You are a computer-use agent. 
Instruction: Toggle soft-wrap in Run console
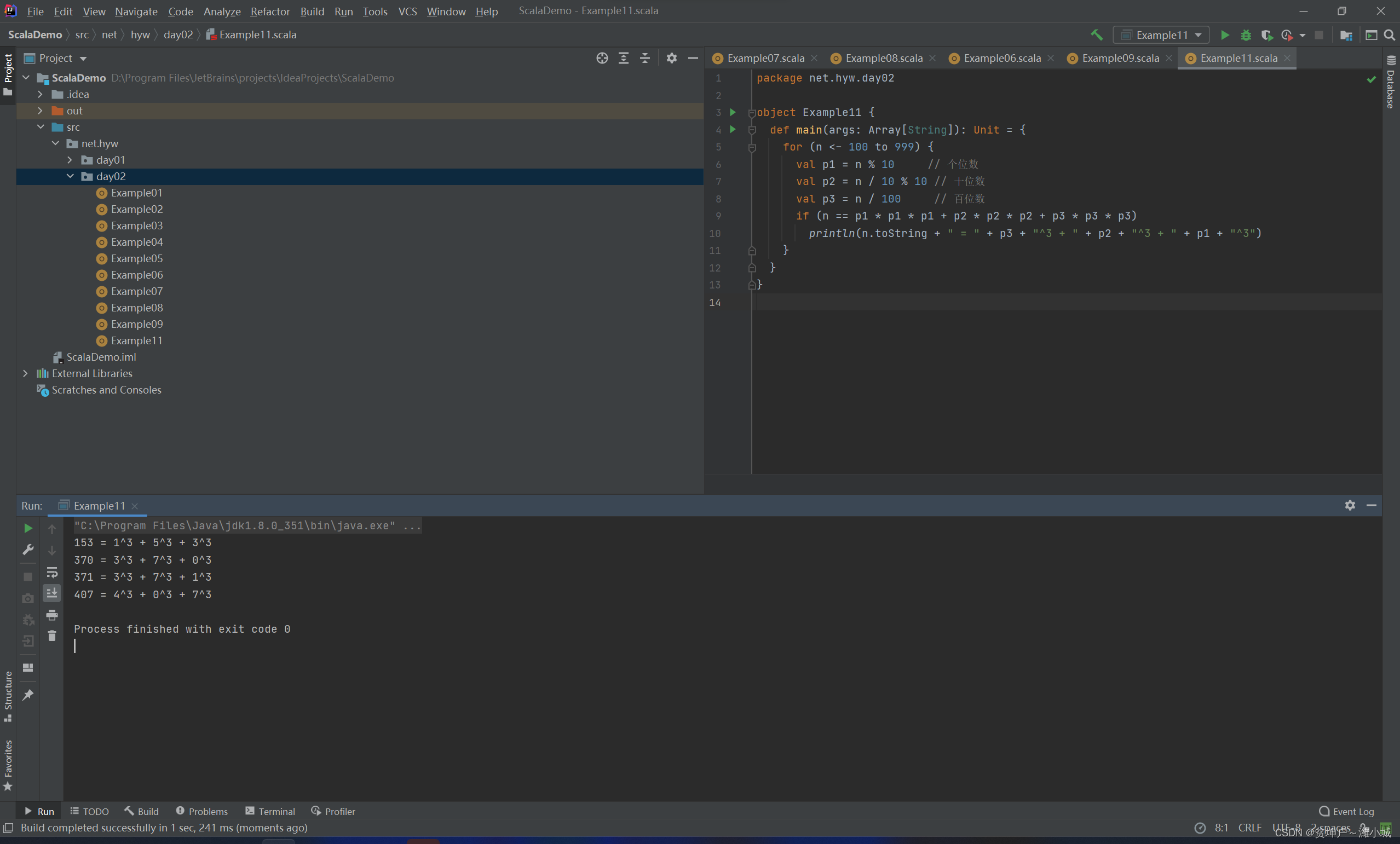[x=51, y=572]
